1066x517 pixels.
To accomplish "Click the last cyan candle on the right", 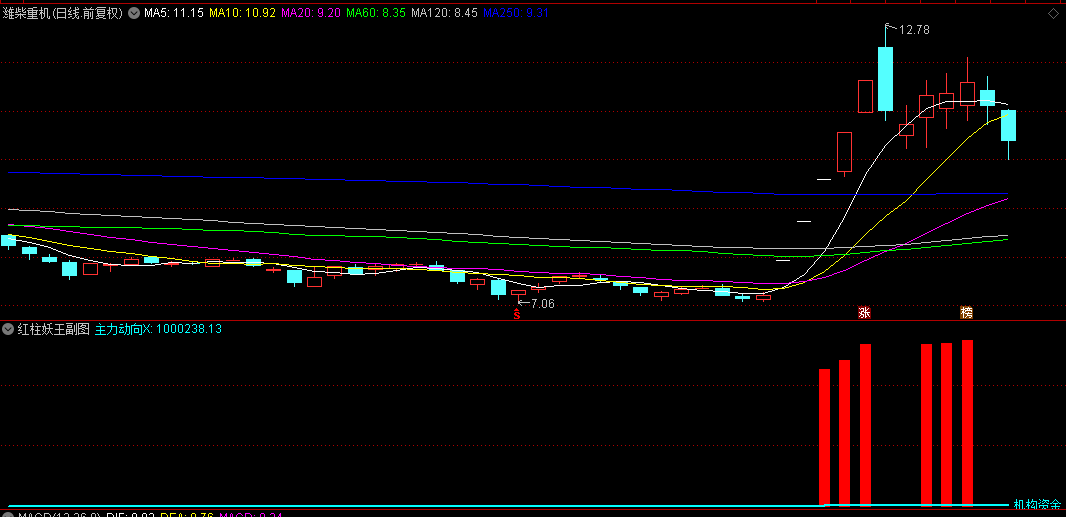I will (1008, 125).
